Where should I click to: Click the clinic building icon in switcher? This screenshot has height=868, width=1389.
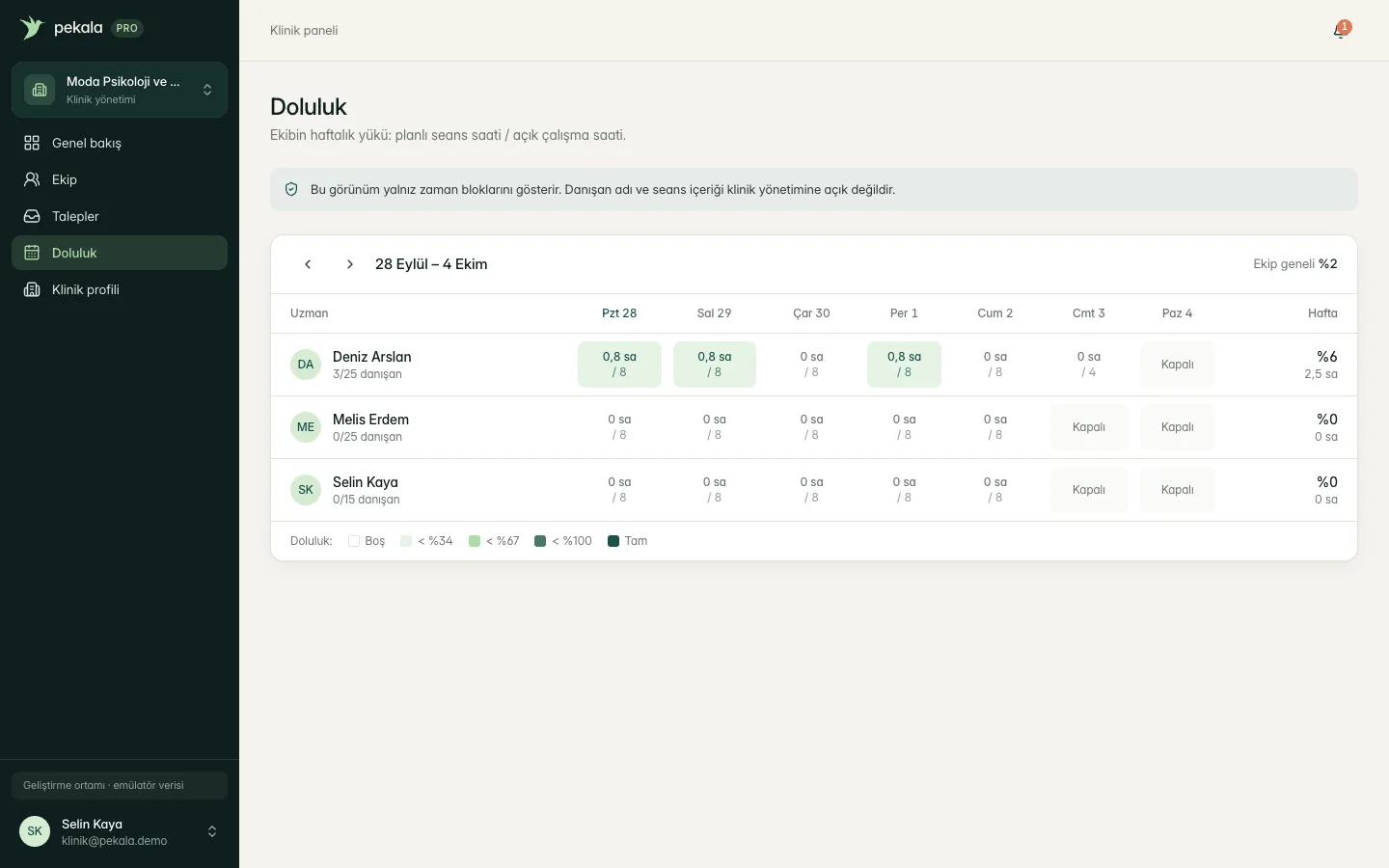click(x=40, y=90)
